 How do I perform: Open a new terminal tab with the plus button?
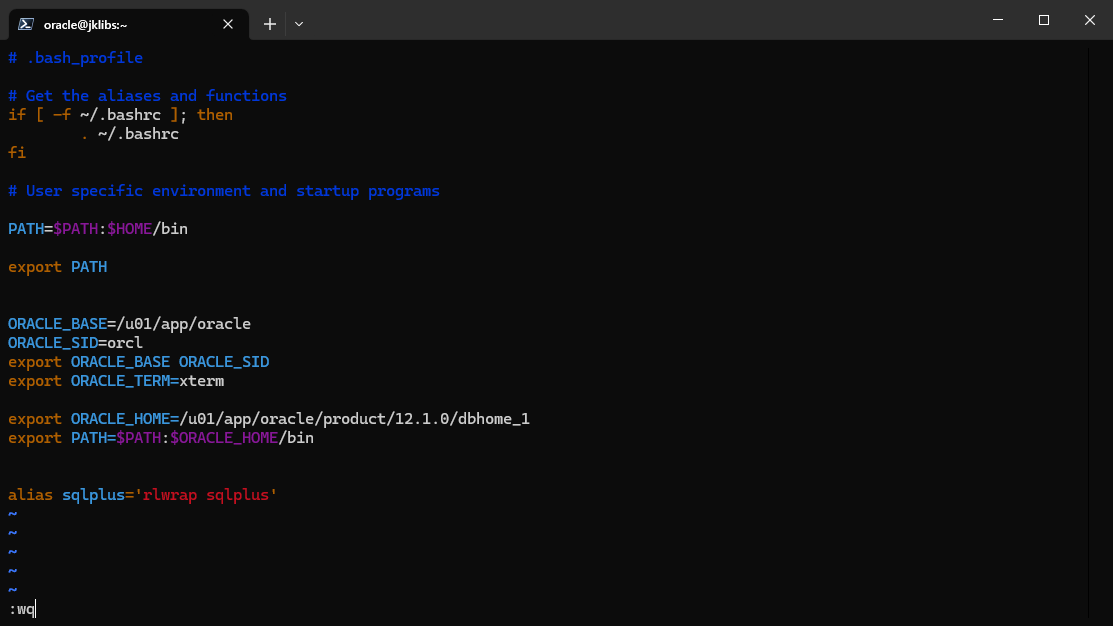tap(269, 24)
